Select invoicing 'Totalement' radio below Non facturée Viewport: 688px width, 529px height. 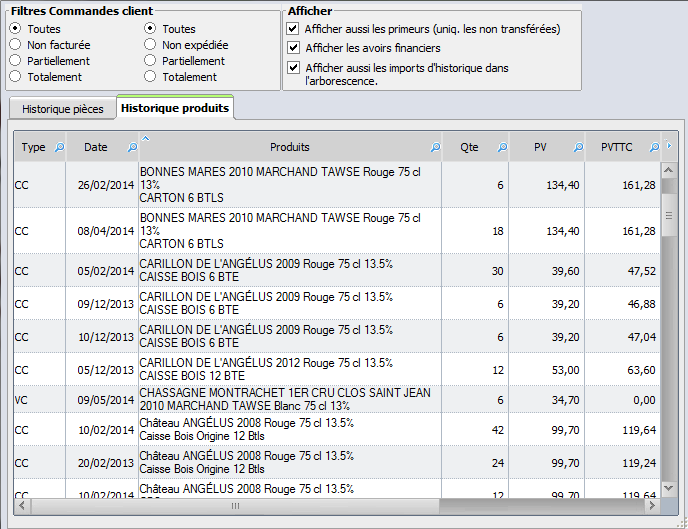(x=15, y=76)
